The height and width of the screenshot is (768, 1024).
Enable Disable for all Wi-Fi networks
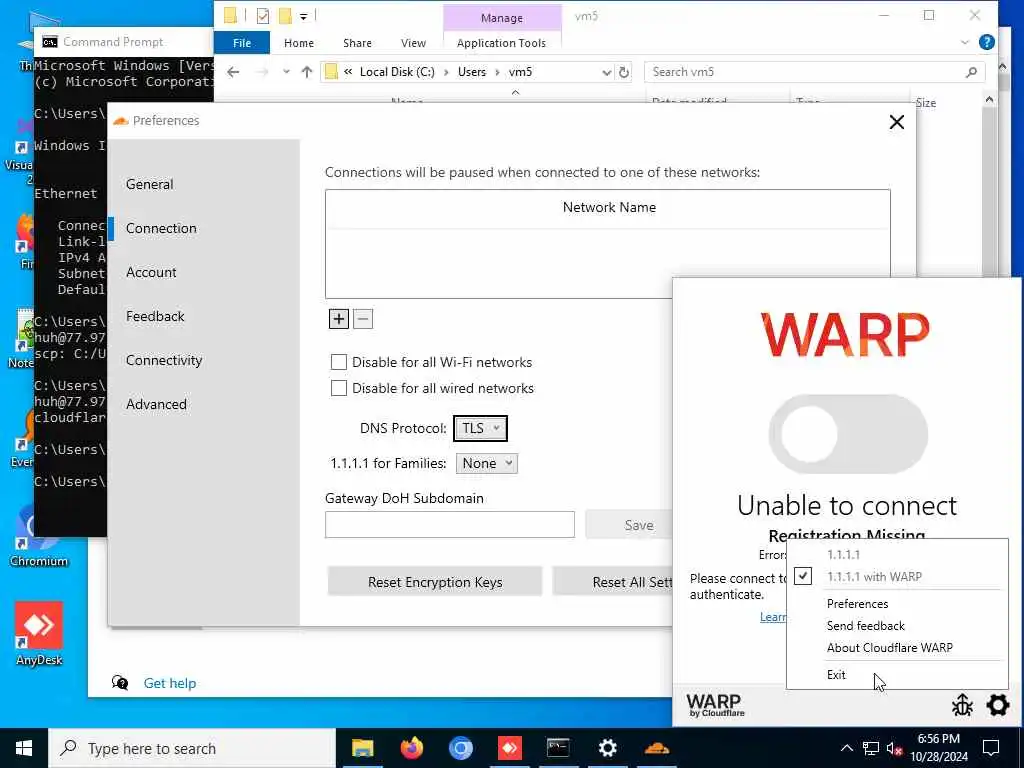[338, 362]
